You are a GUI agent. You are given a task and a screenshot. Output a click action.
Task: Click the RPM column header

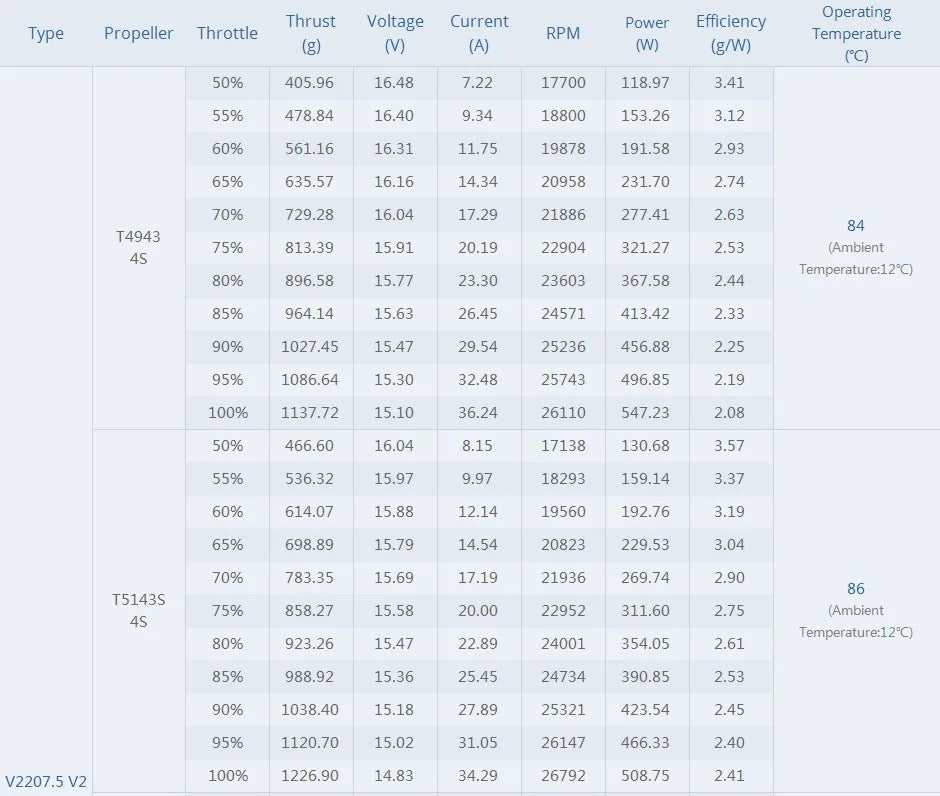(563, 33)
